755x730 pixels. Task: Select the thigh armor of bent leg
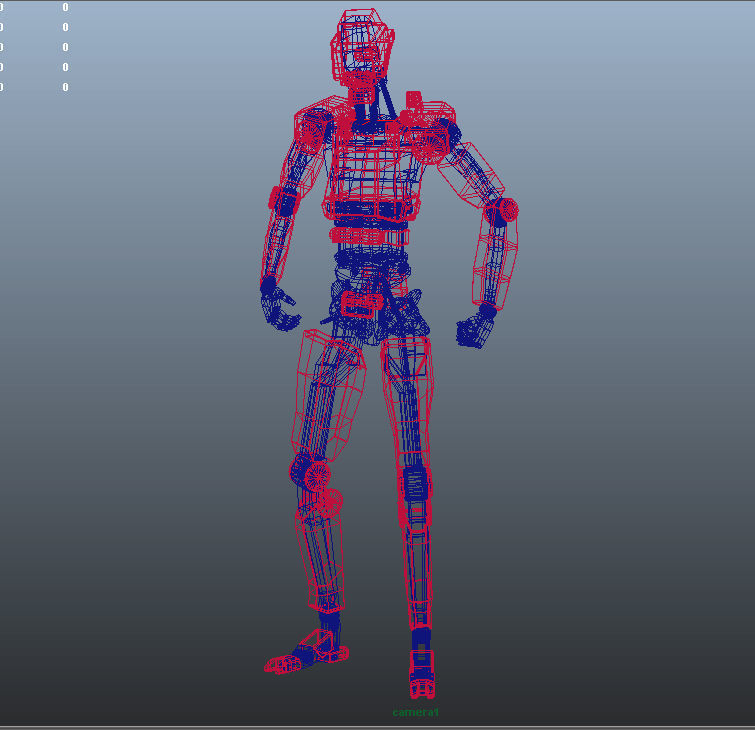click(x=328, y=394)
